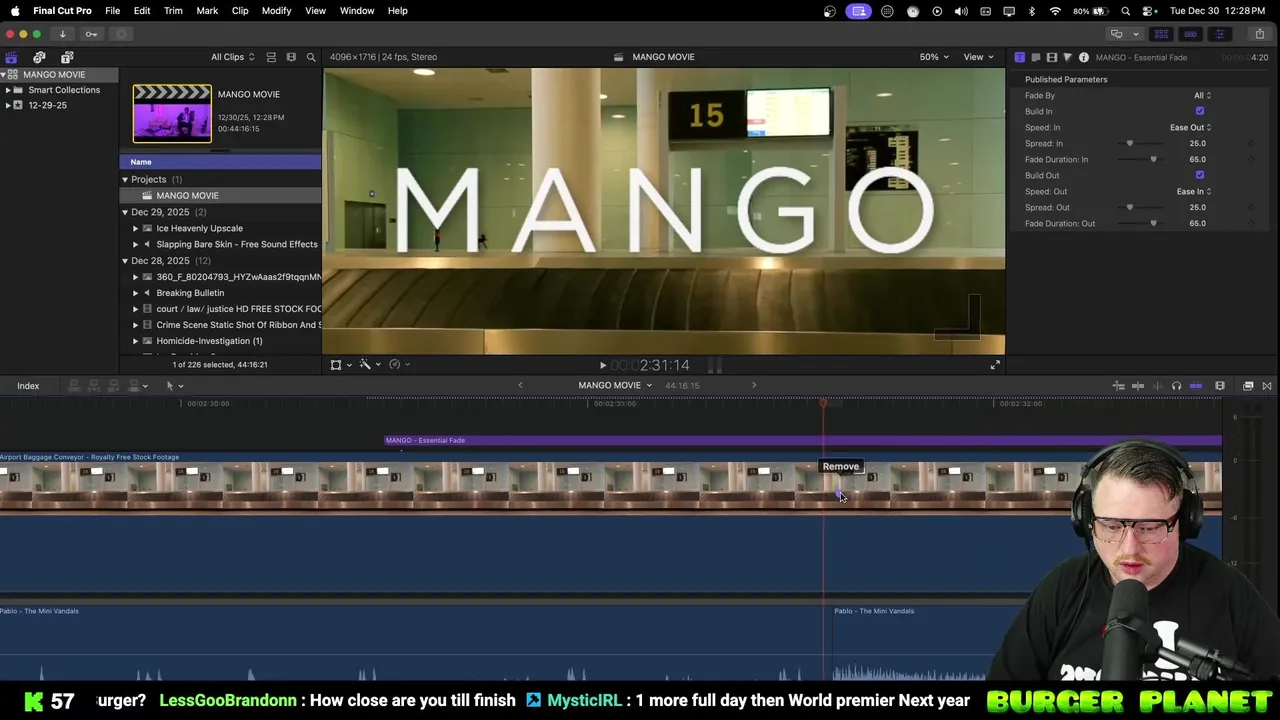Select the MANGO MOVIE project thumbnail
Screen dimensions: 1280x720
pos(172,113)
